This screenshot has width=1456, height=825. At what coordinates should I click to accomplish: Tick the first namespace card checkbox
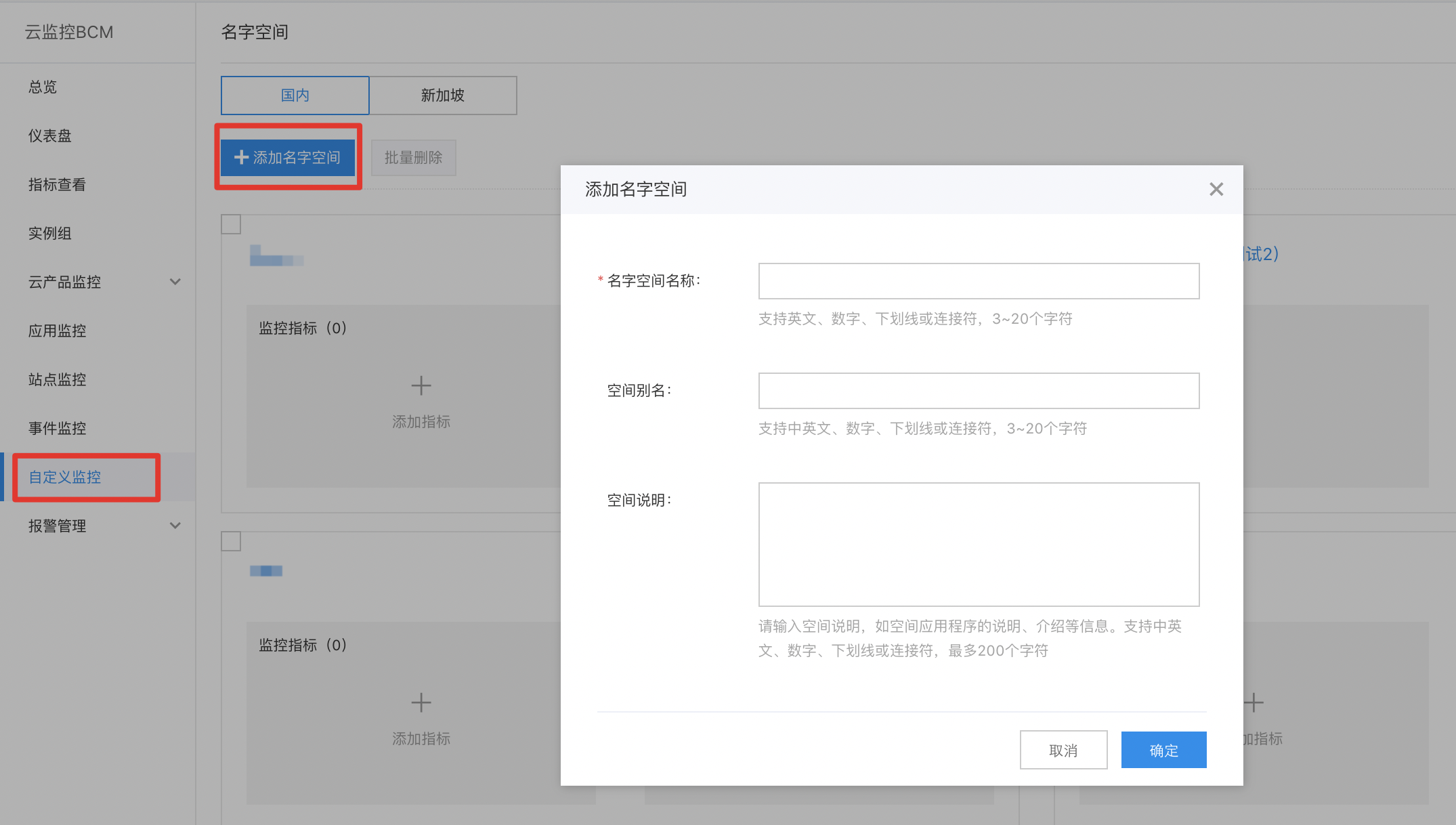click(231, 224)
